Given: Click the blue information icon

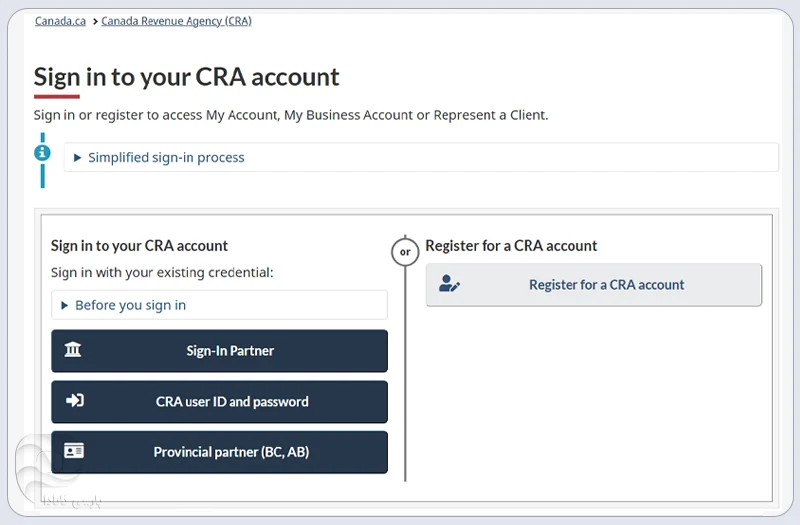Looking at the screenshot, I should coord(42,153).
